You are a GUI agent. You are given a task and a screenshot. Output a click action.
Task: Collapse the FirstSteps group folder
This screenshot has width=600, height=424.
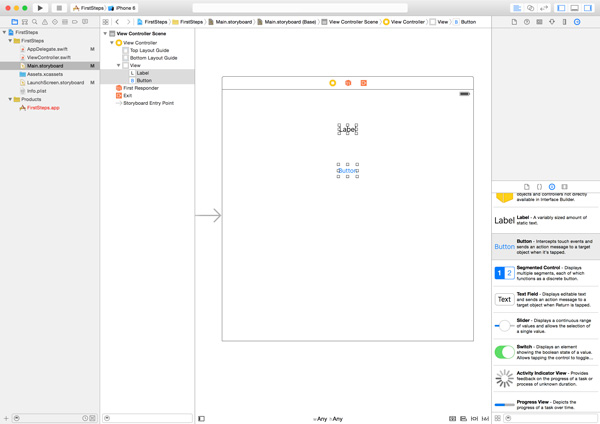[x=10, y=41]
